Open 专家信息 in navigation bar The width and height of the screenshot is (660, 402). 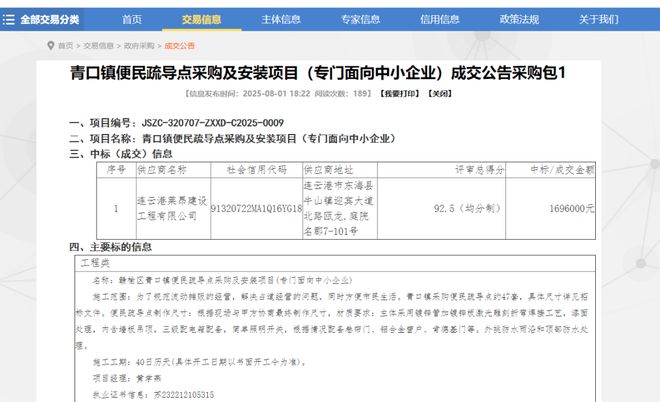pyautogui.click(x=361, y=19)
